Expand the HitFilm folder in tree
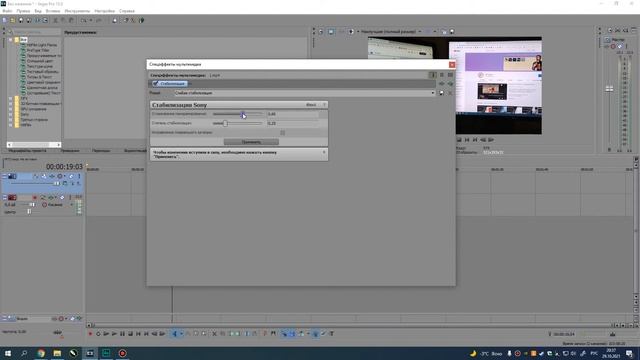 tap(11, 125)
